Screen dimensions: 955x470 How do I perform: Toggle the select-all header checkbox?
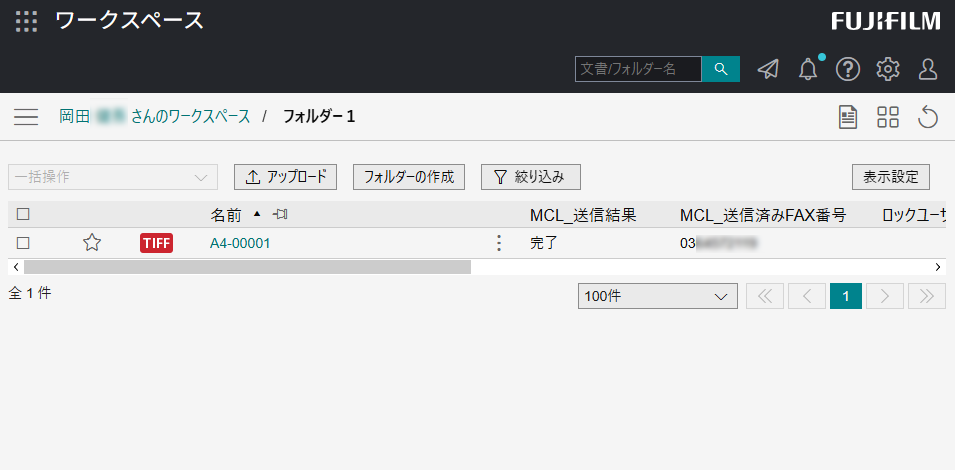coord(23,214)
